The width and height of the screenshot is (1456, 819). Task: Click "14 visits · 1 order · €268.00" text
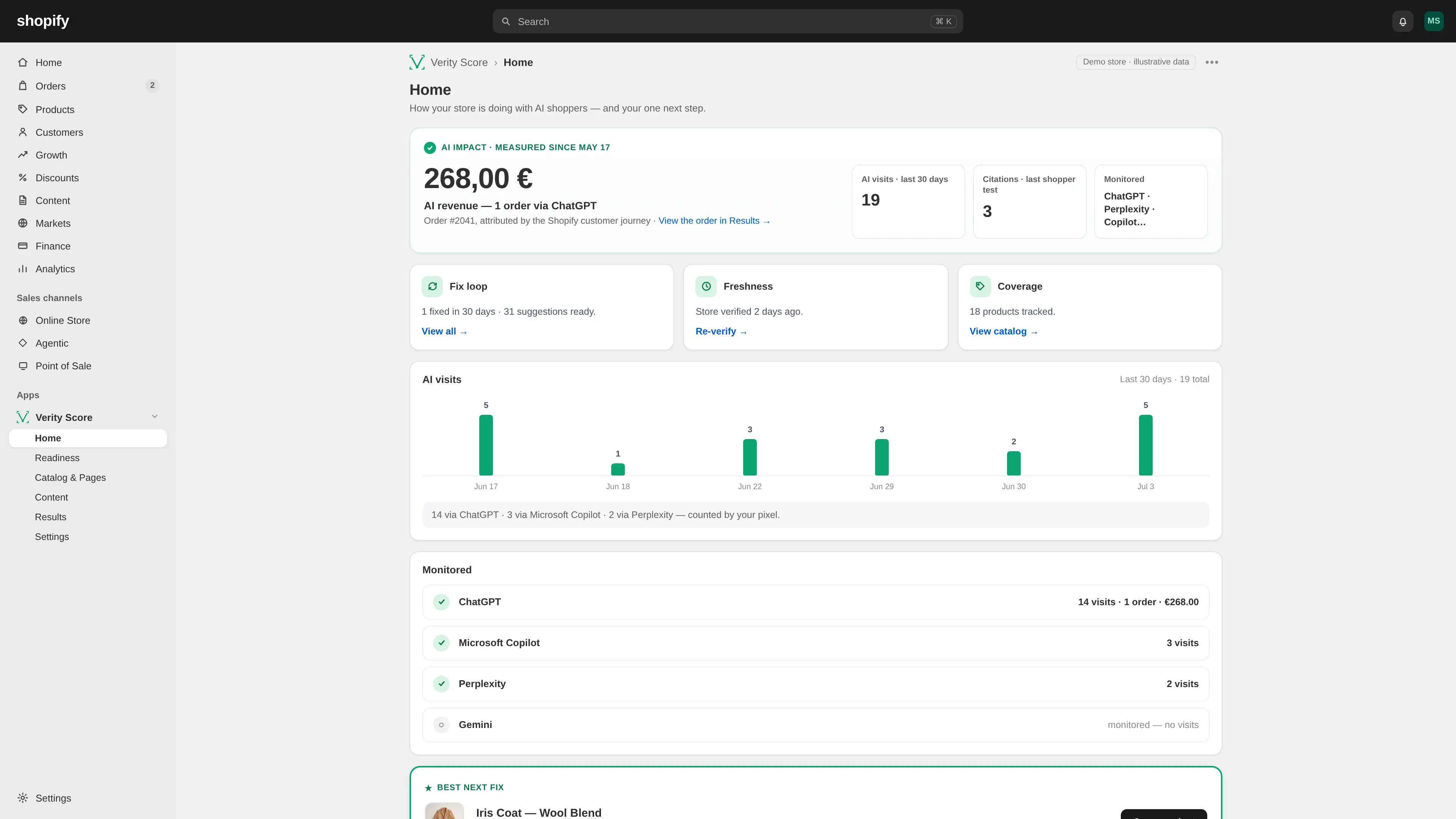coord(1138,602)
